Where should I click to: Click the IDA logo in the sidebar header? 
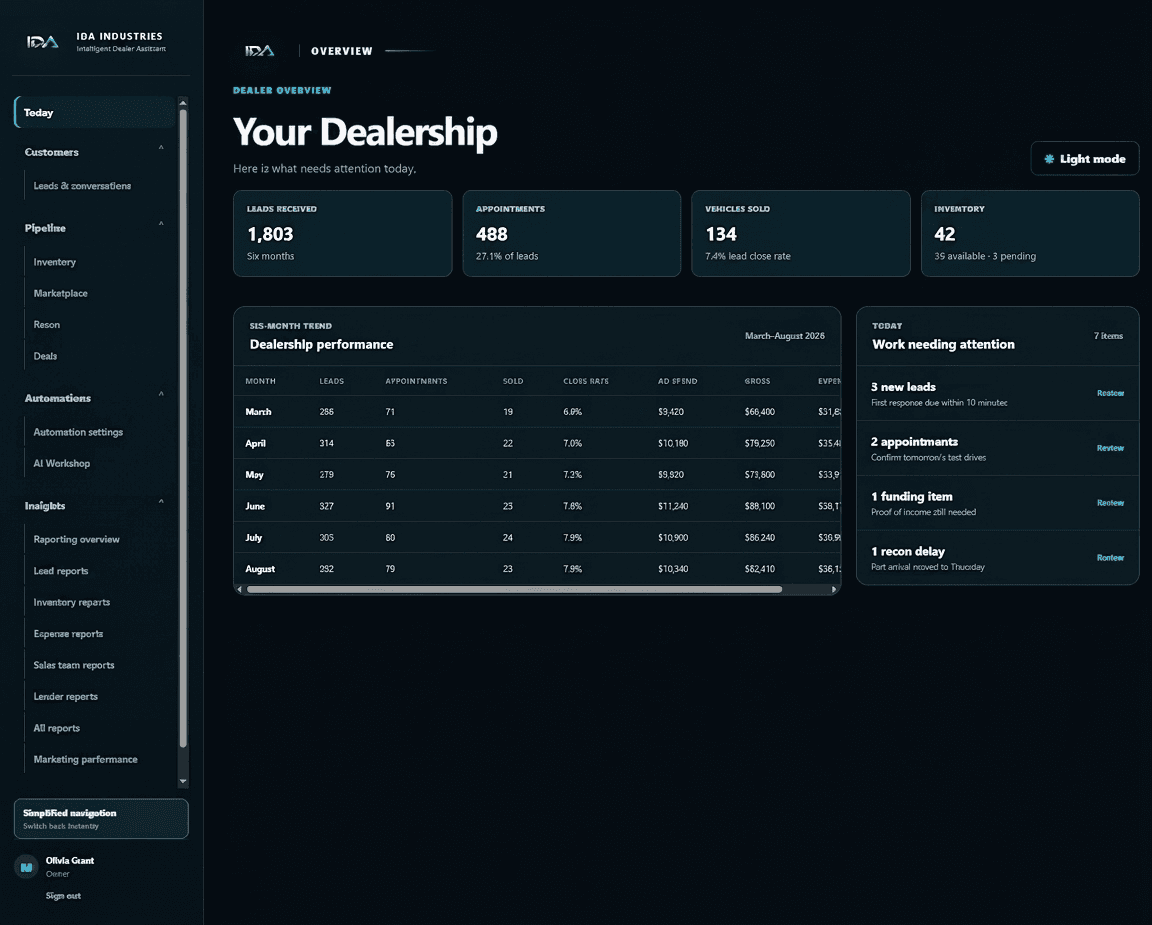pyautogui.click(x=43, y=42)
